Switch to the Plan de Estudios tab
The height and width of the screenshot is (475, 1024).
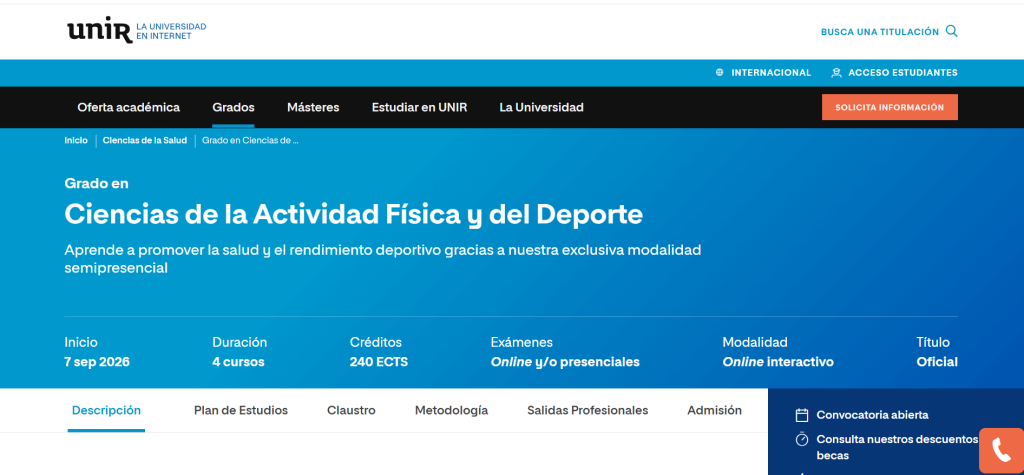pos(241,410)
